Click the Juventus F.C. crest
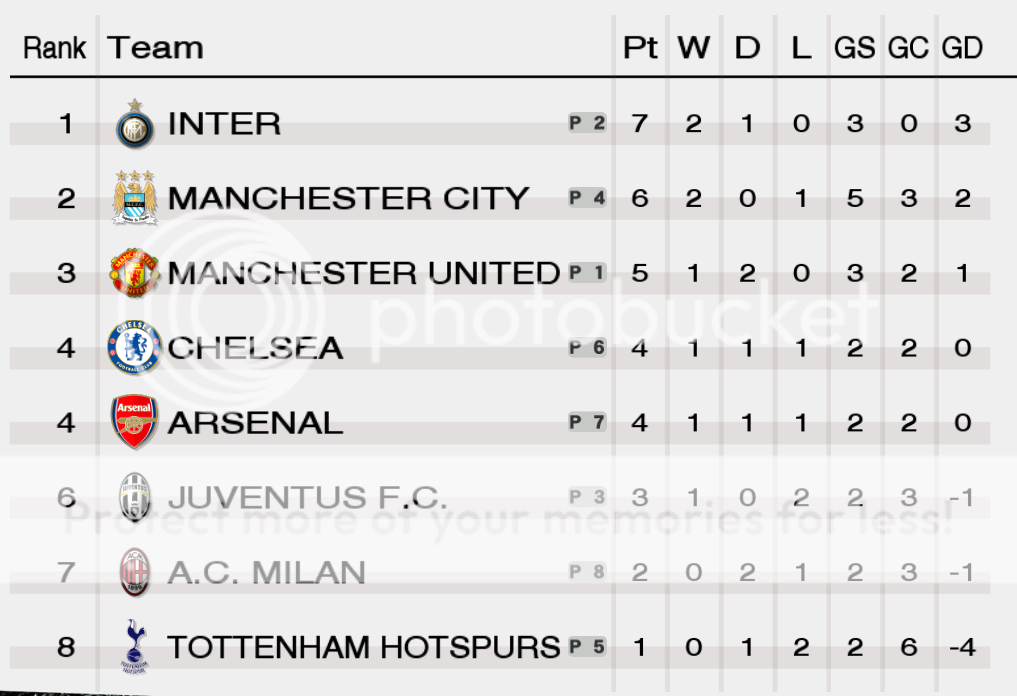This screenshot has width=1017, height=696. coord(135,498)
